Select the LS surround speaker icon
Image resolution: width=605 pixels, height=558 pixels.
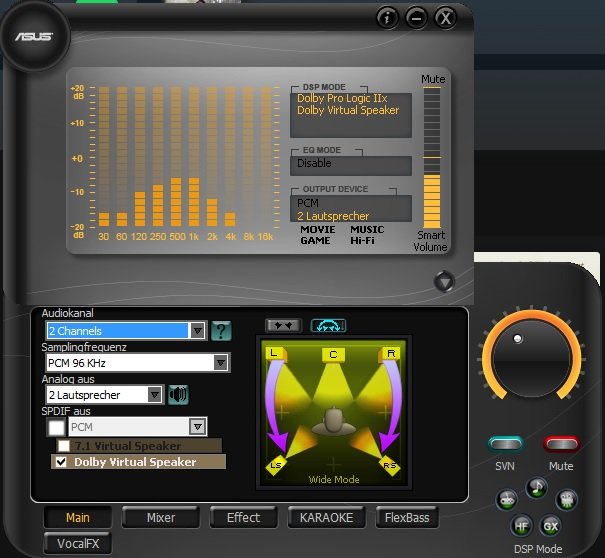[276, 465]
